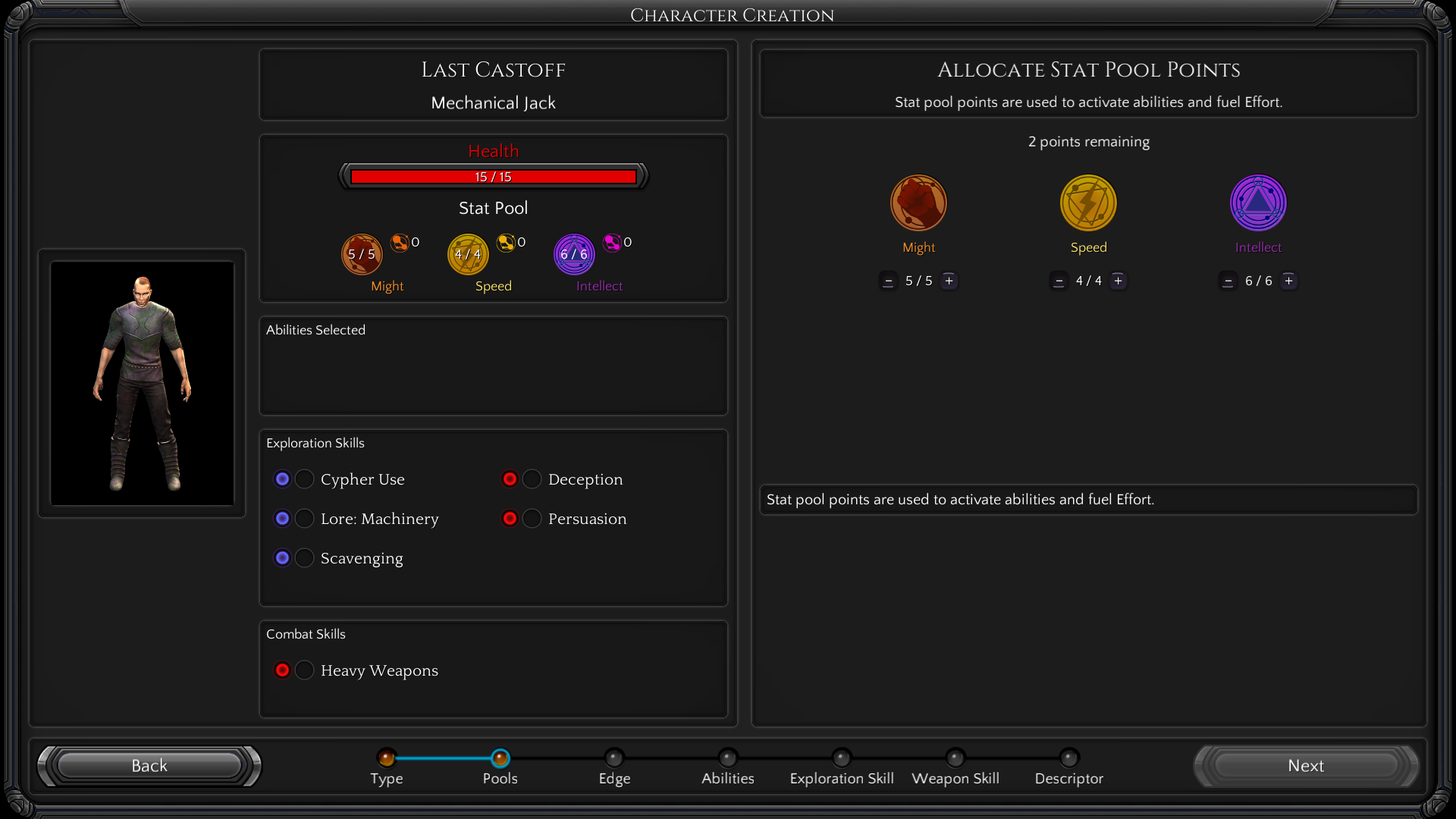Decrease the Speed pool with minus
Viewport: 1456px width, 819px height.
pyautogui.click(x=1059, y=281)
